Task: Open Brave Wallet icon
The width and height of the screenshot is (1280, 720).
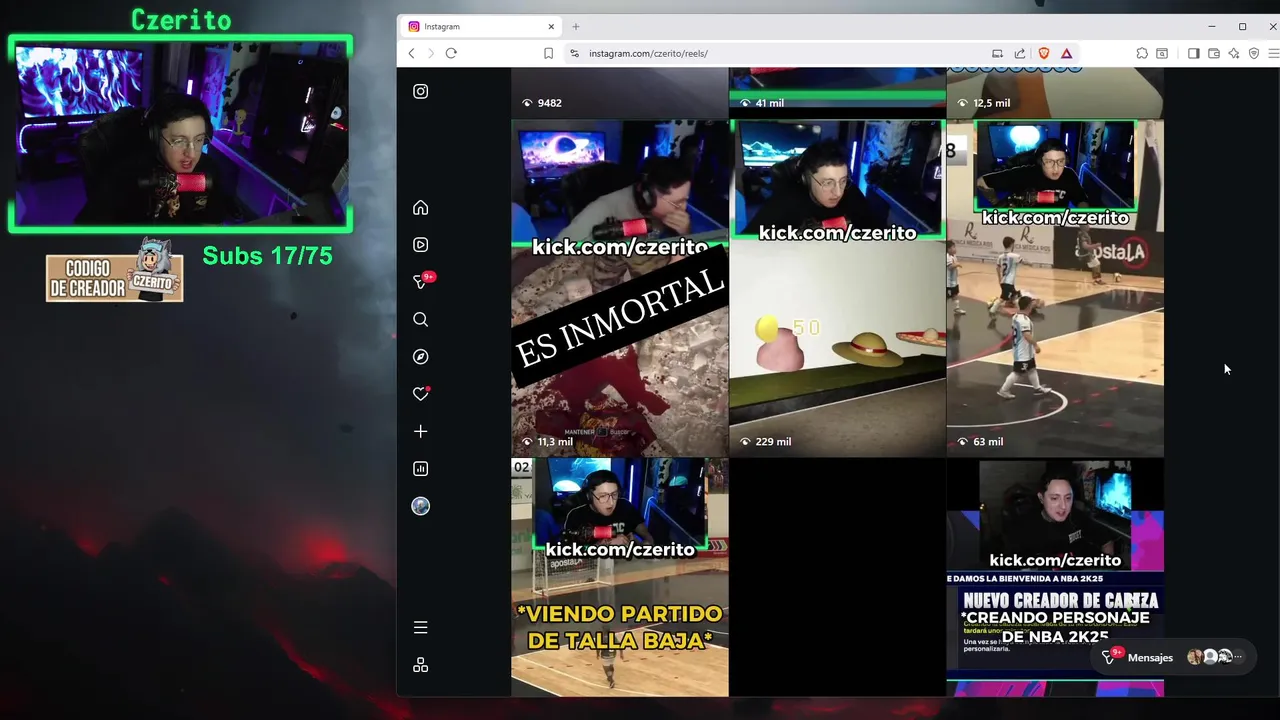Action: pyautogui.click(x=1214, y=53)
